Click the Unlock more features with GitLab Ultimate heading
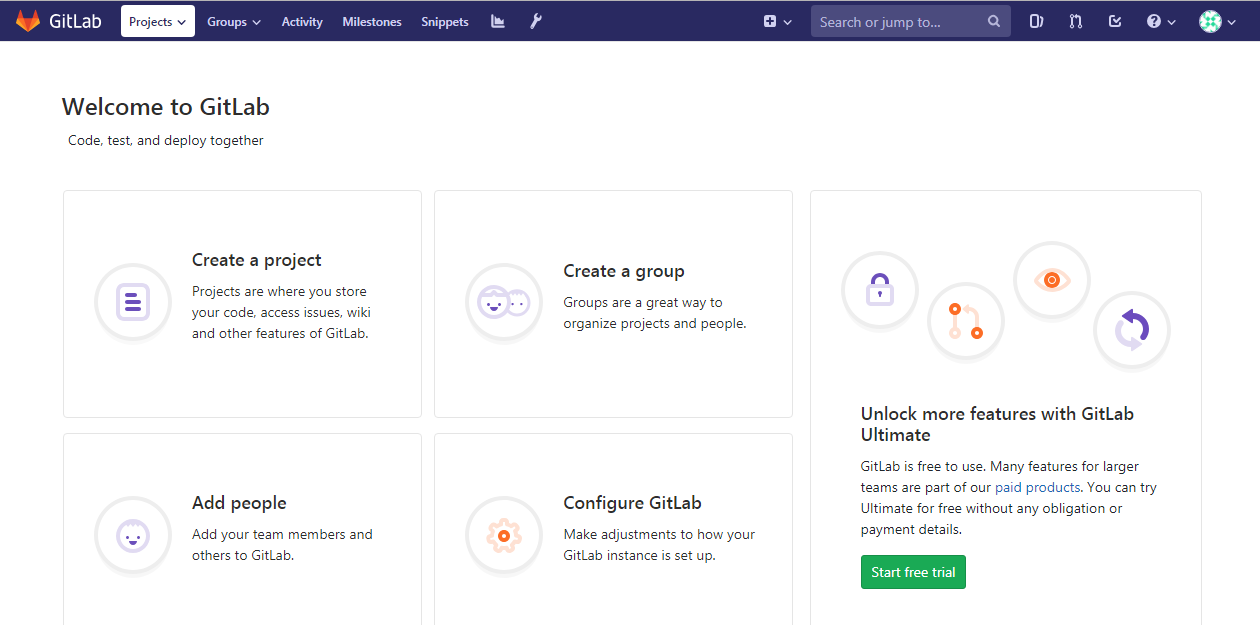The image size is (1260, 625). coord(997,424)
